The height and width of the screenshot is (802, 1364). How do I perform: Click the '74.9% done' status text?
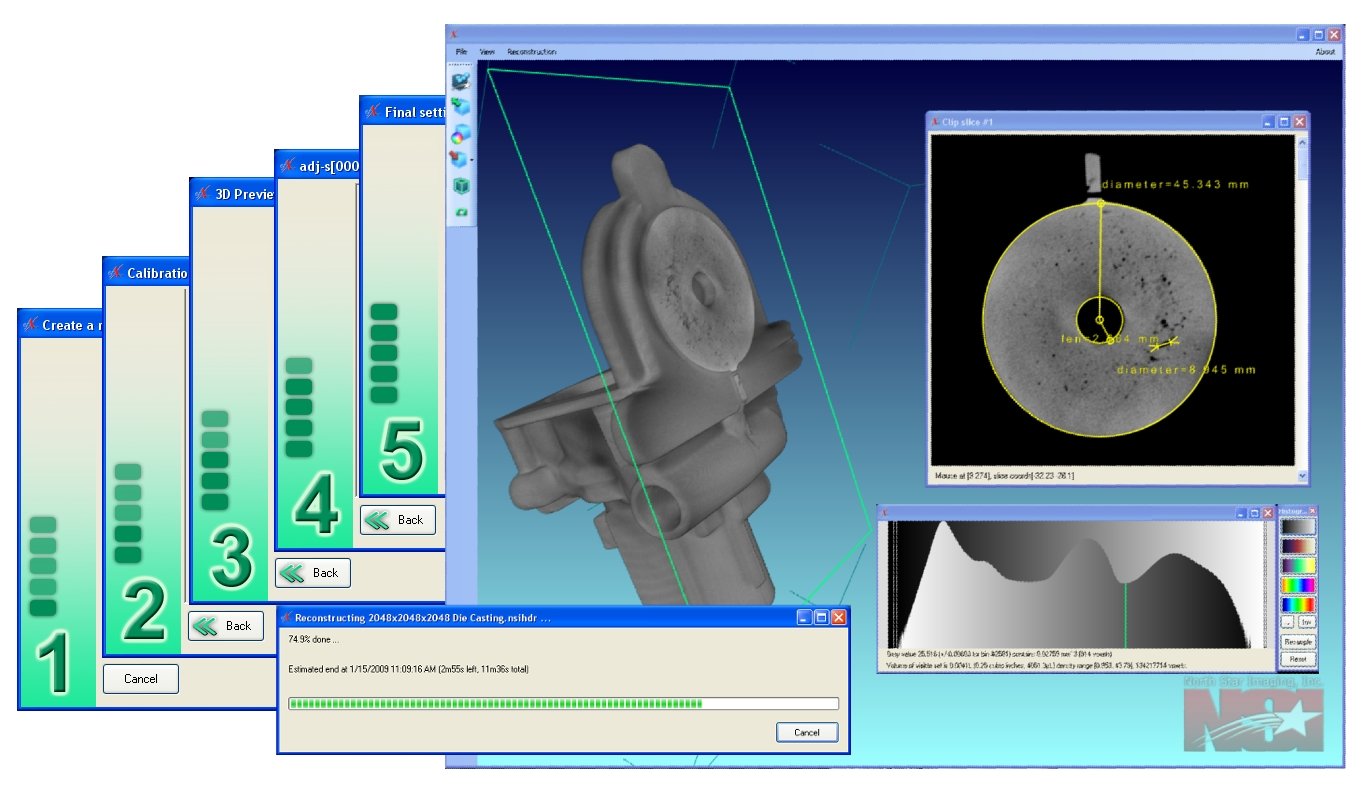313,639
